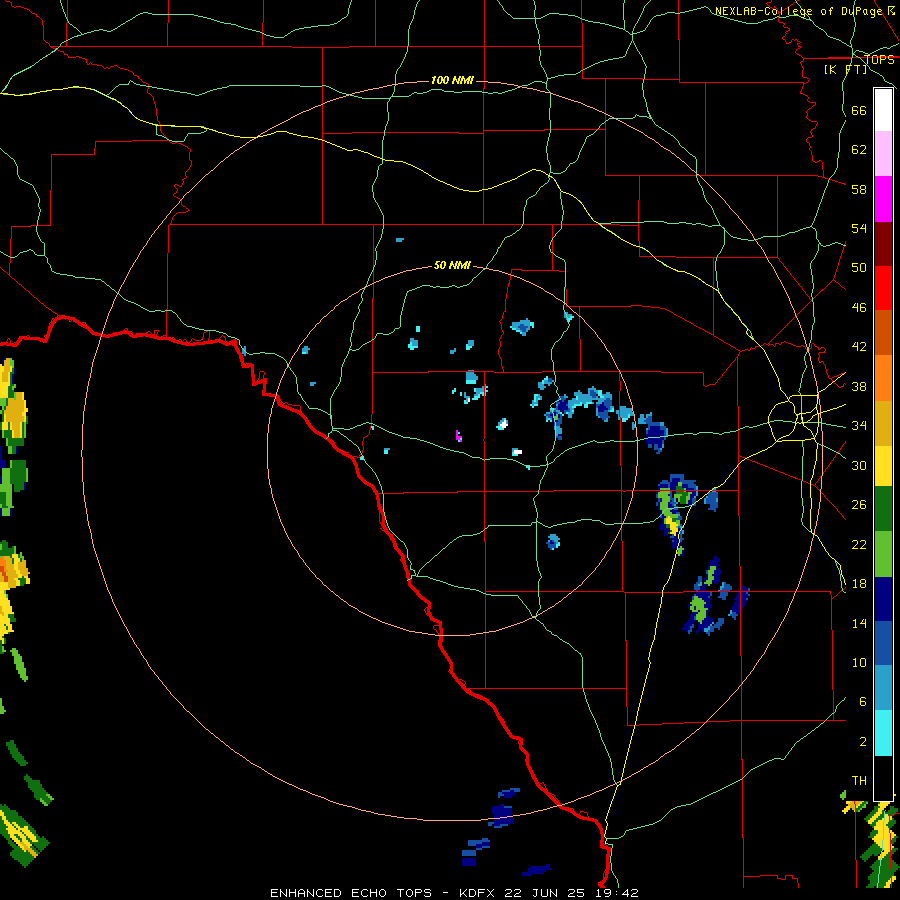Click the 62 legend value

tap(859, 150)
